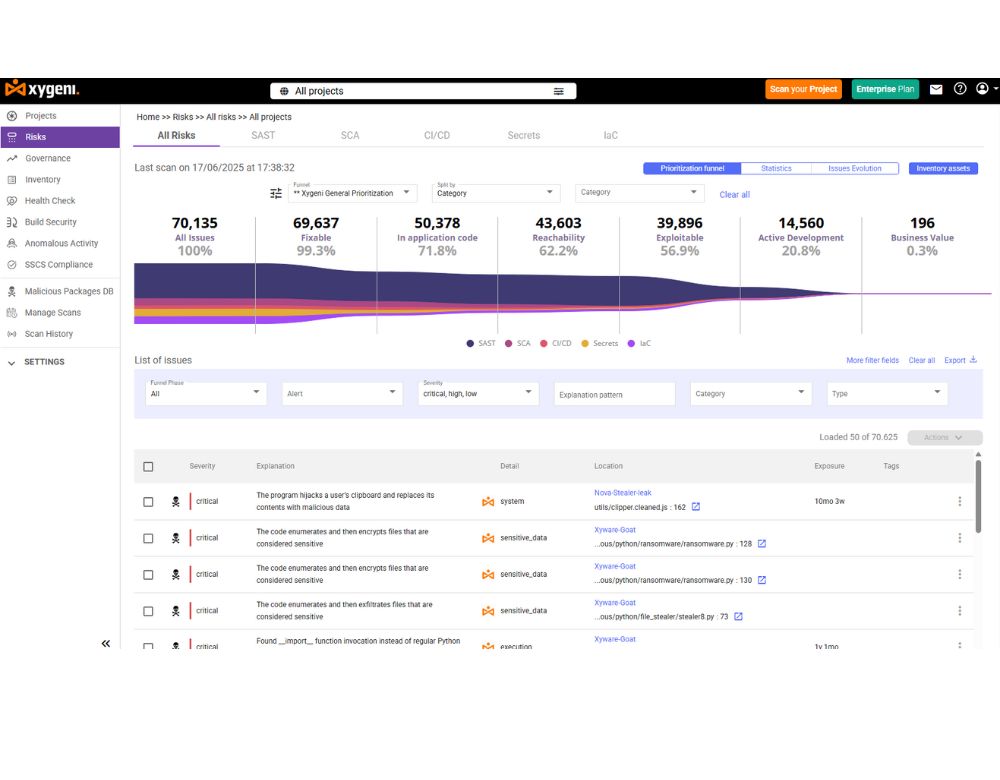Open the Severity filter dropdown
This screenshot has height=780, width=1000.
click(x=480, y=393)
